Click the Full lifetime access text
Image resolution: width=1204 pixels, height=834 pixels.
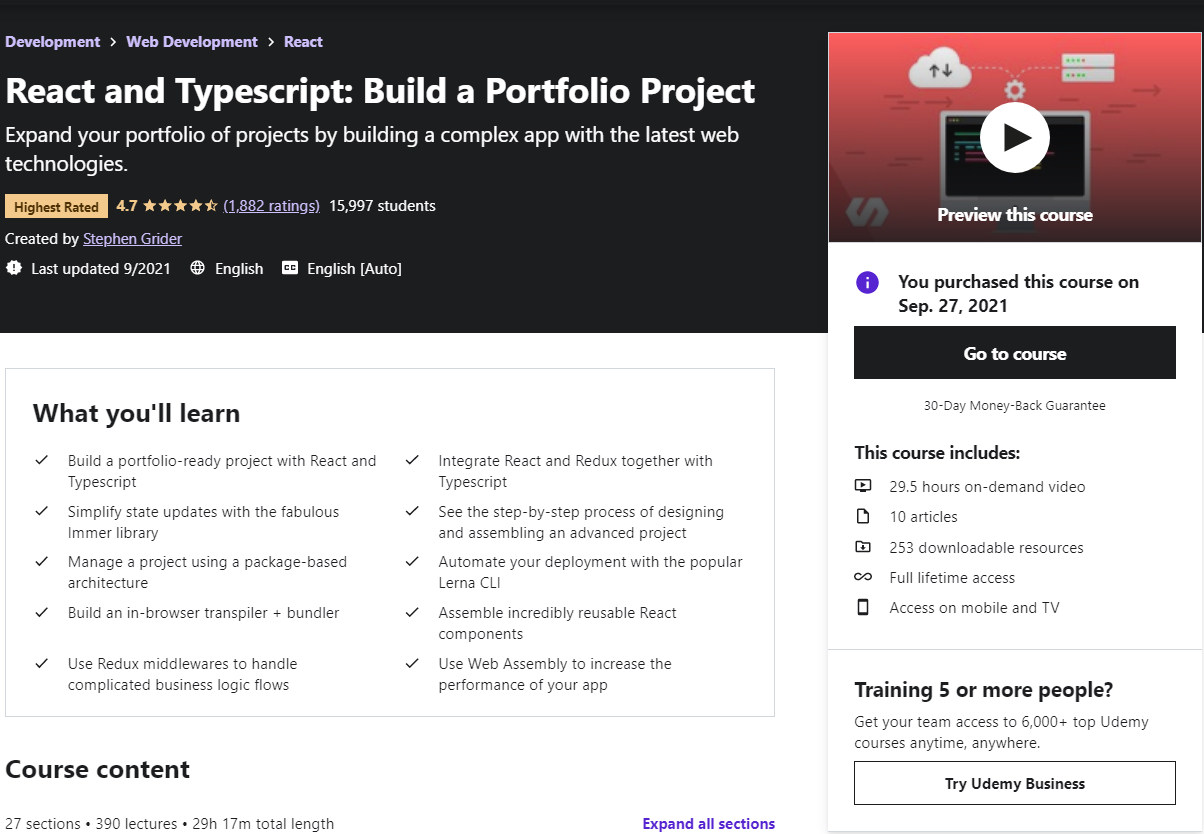coord(952,578)
